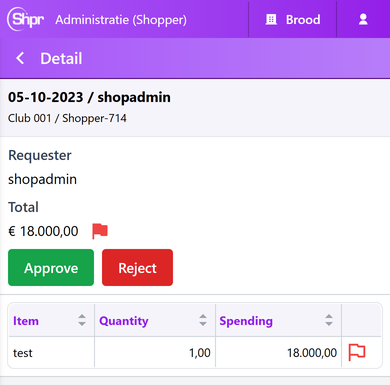Open the Brood organization menu

293,20
